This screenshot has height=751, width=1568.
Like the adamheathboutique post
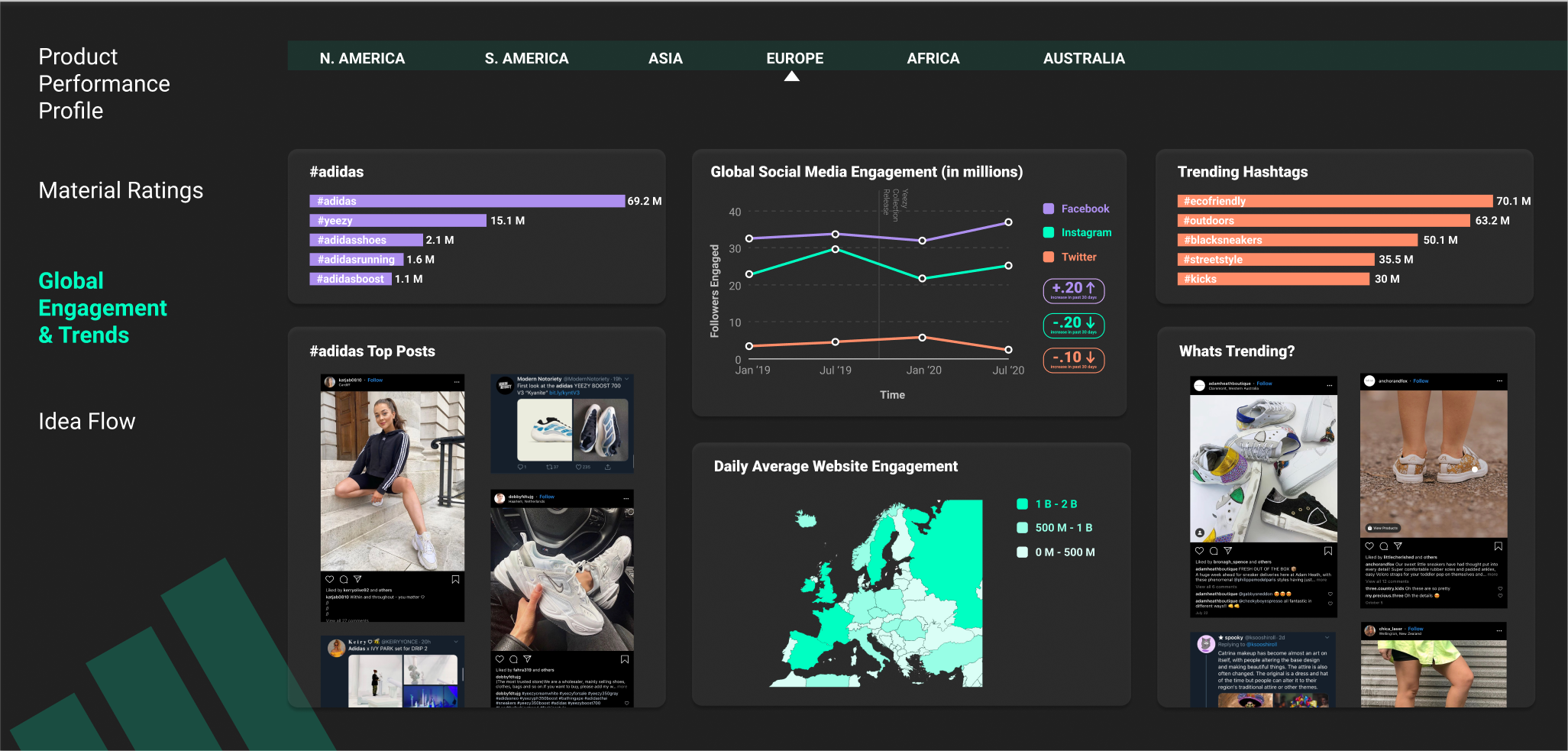1199,550
